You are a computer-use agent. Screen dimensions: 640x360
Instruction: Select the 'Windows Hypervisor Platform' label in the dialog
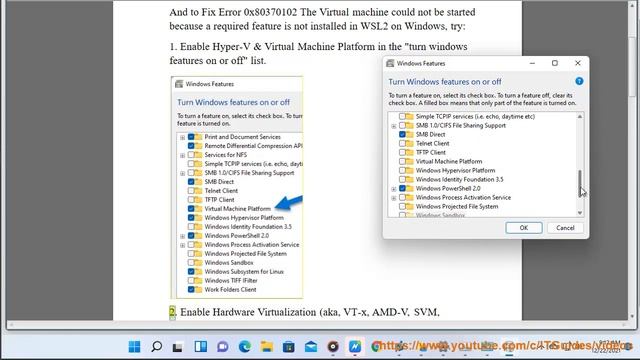click(455, 170)
